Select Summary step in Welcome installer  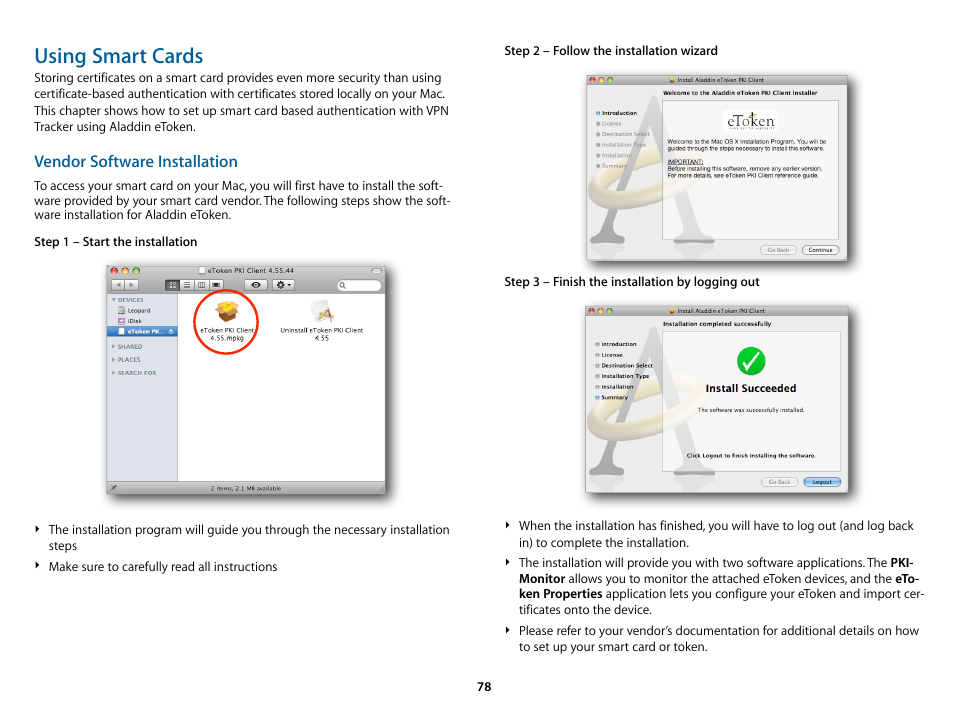[611, 165]
